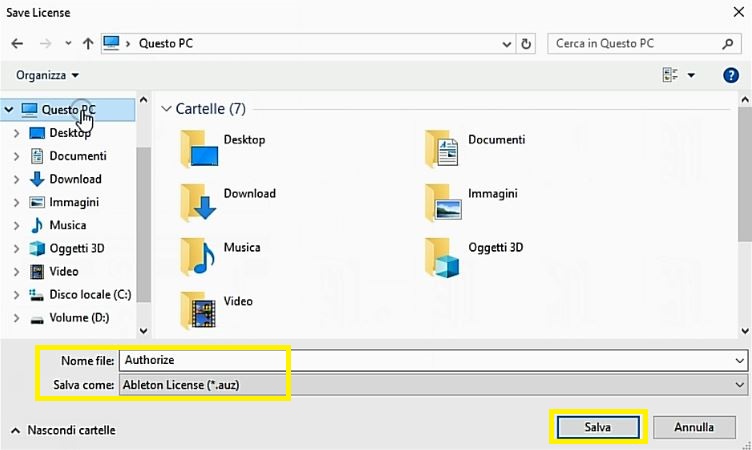Go up one folder level
The width and height of the screenshot is (752, 450).
coord(88,44)
